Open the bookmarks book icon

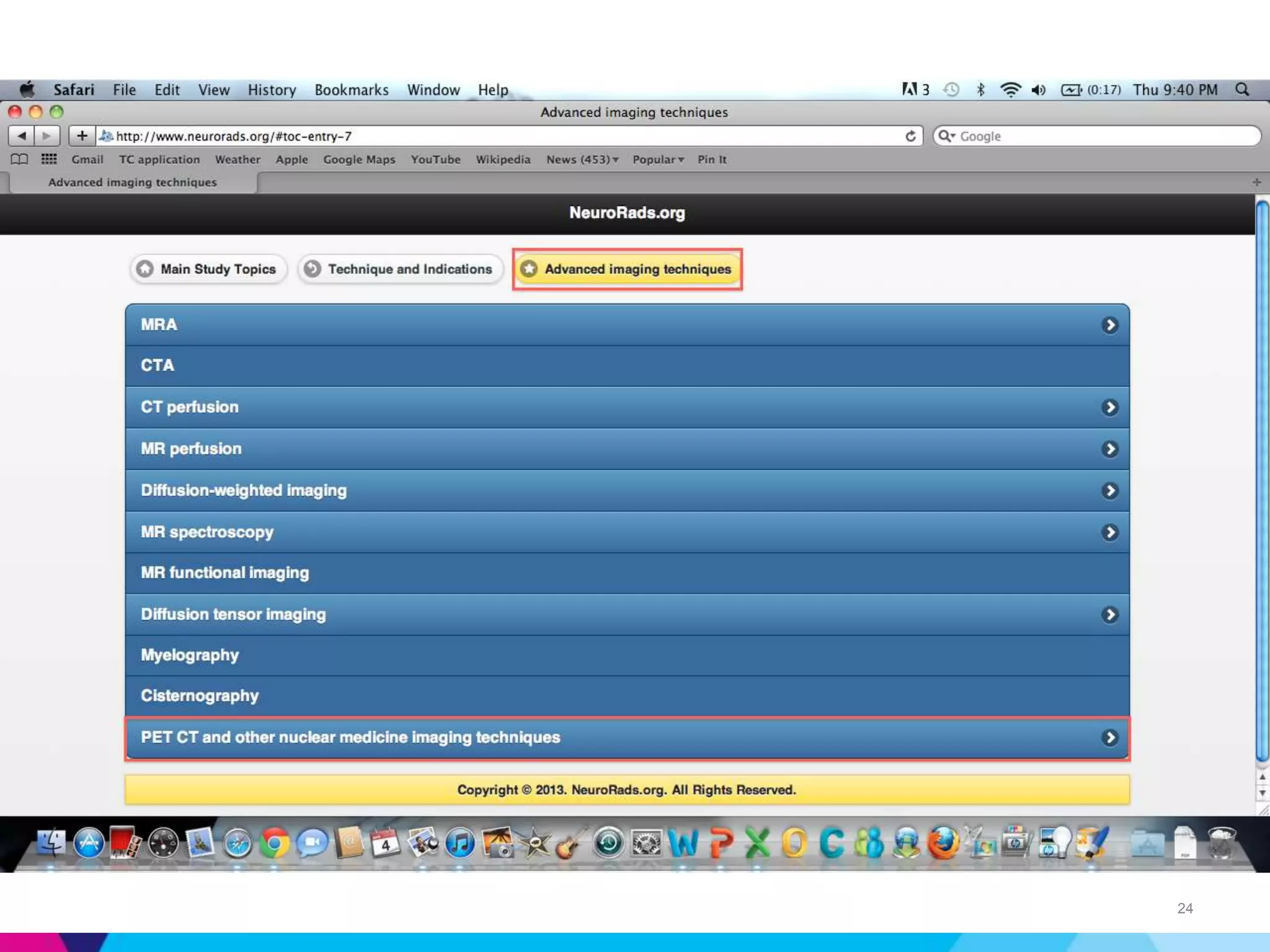[19, 159]
